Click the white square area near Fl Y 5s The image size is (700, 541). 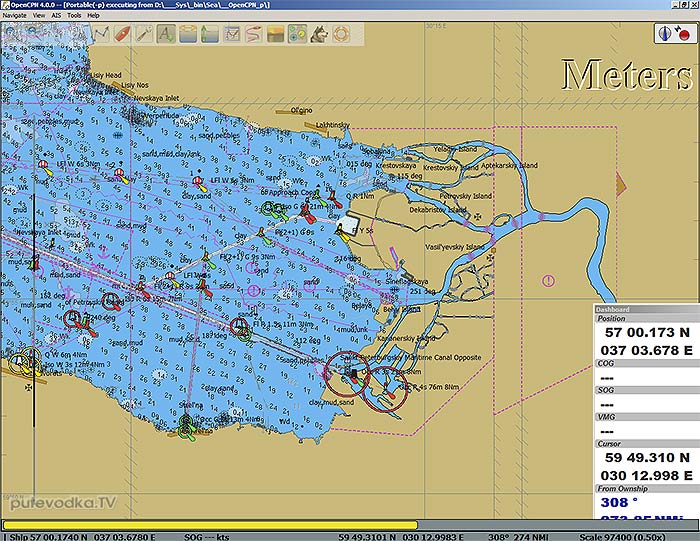point(349,225)
